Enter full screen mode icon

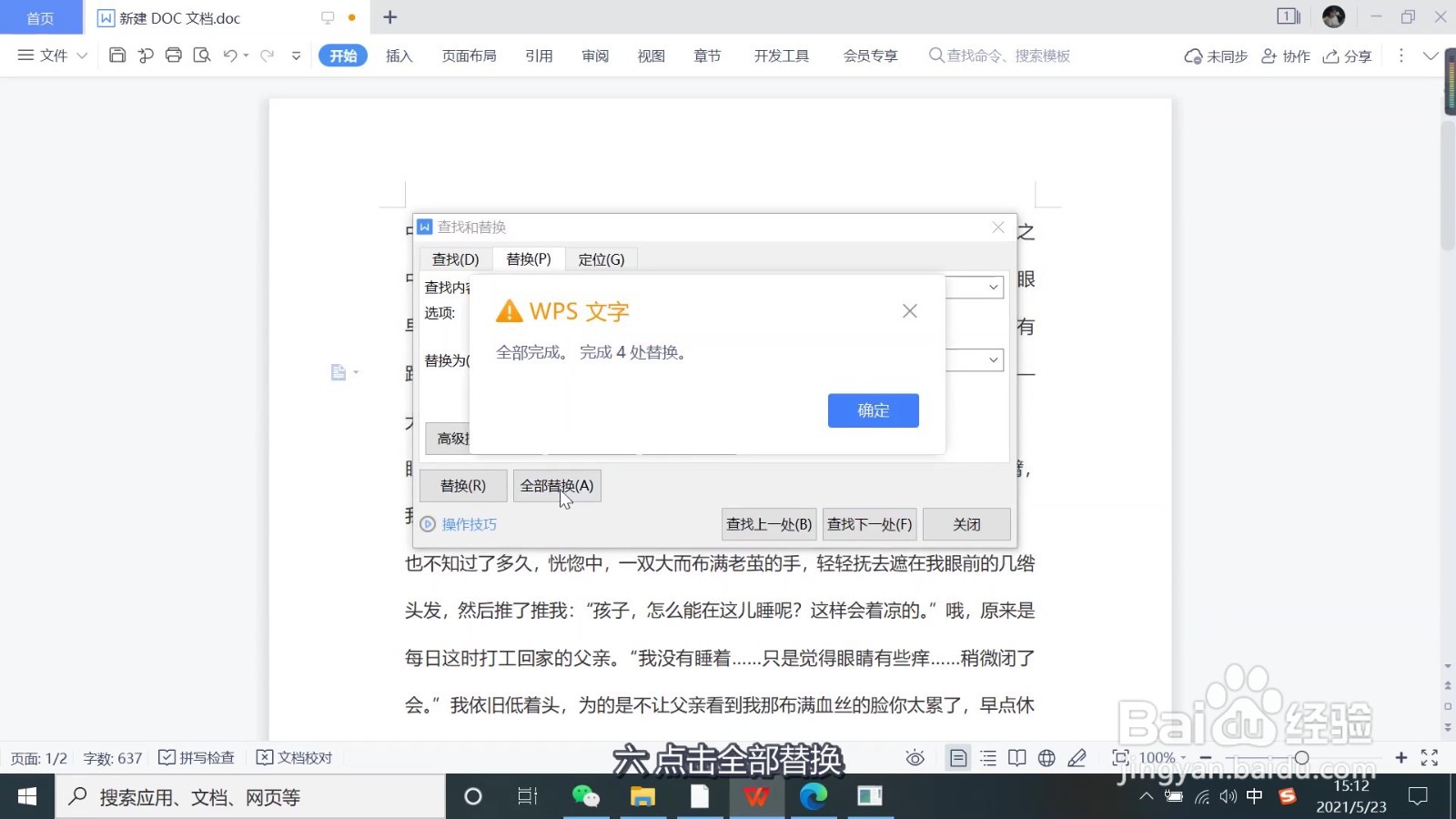[x=1430, y=757]
